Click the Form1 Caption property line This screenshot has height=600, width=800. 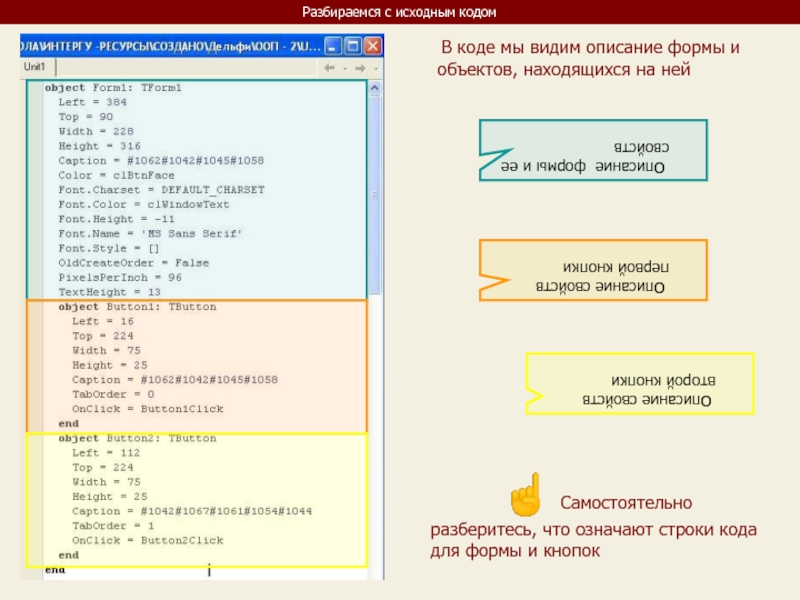coord(161,161)
